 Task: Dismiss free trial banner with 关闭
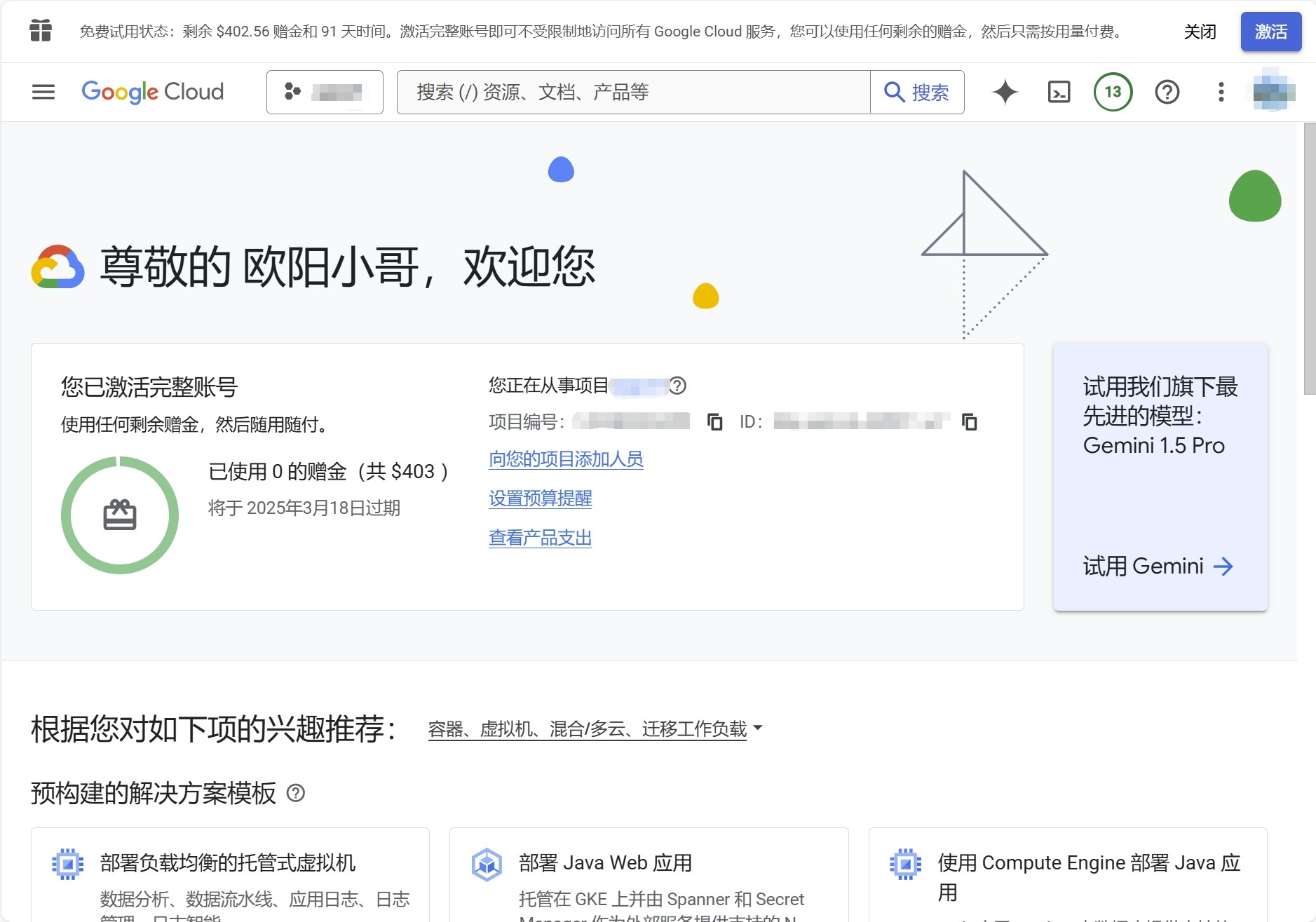pos(1200,32)
